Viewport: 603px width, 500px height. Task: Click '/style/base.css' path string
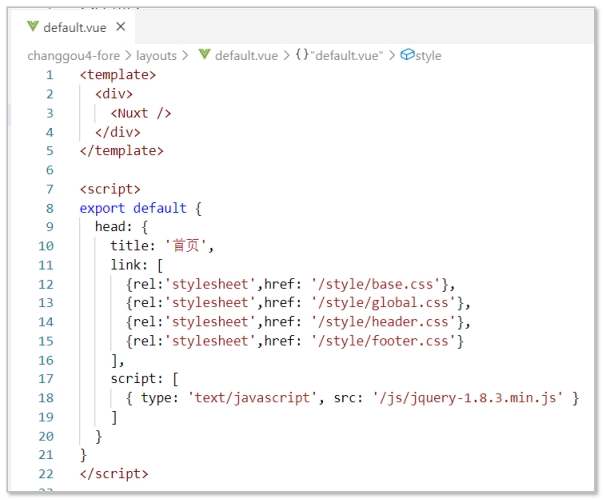[375, 284]
